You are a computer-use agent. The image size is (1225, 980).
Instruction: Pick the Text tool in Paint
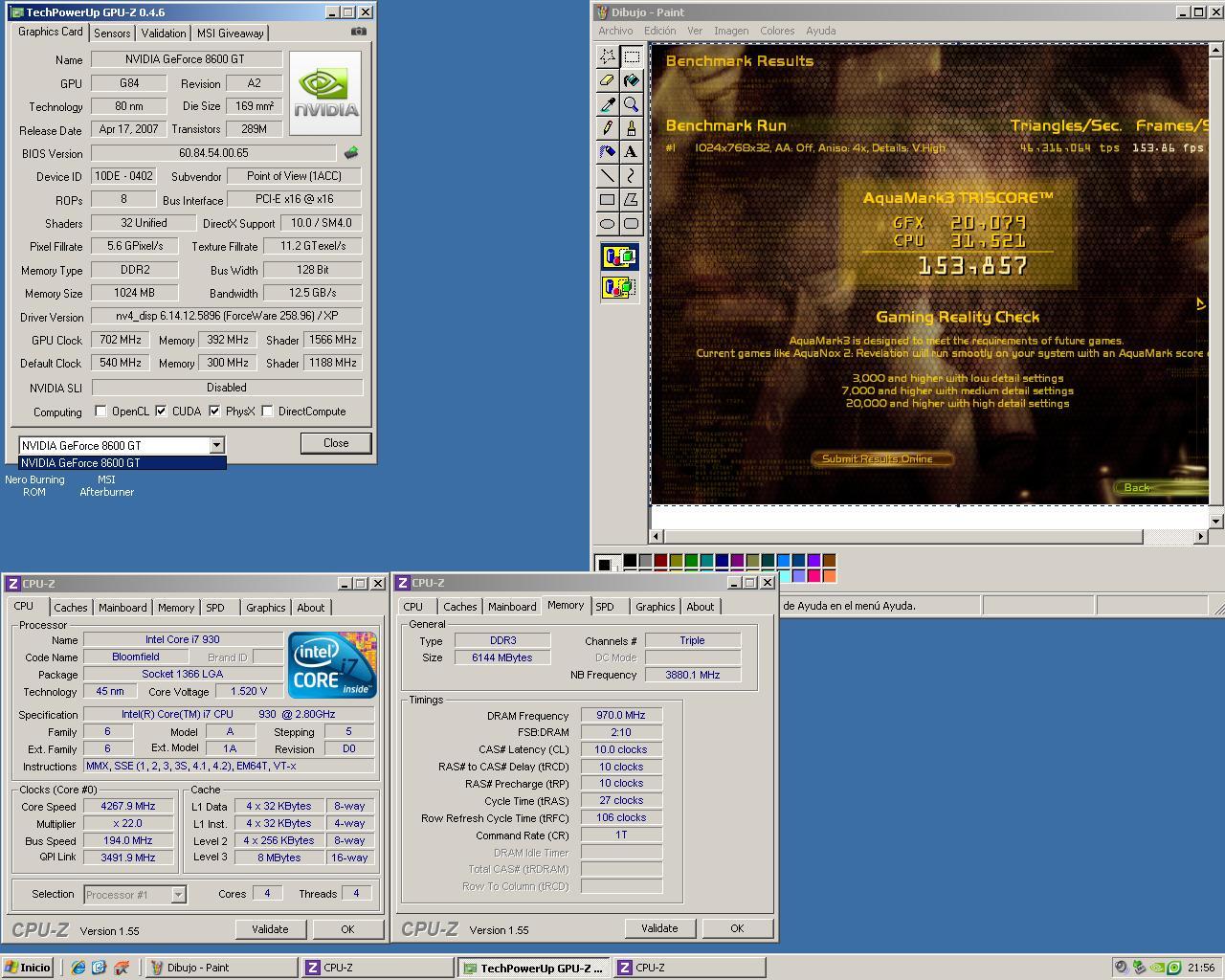click(631, 152)
